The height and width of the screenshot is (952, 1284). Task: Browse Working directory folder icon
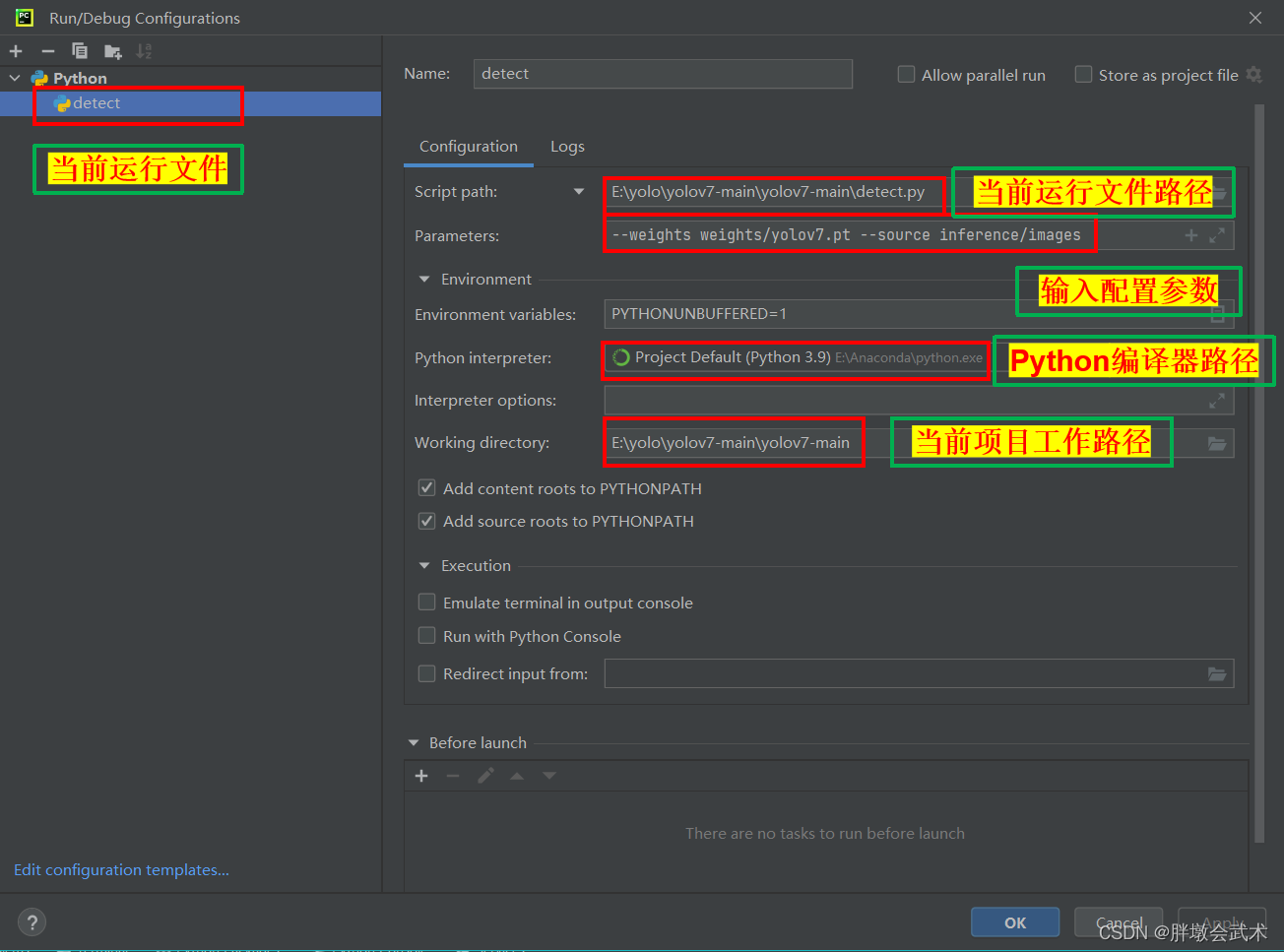[1217, 443]
